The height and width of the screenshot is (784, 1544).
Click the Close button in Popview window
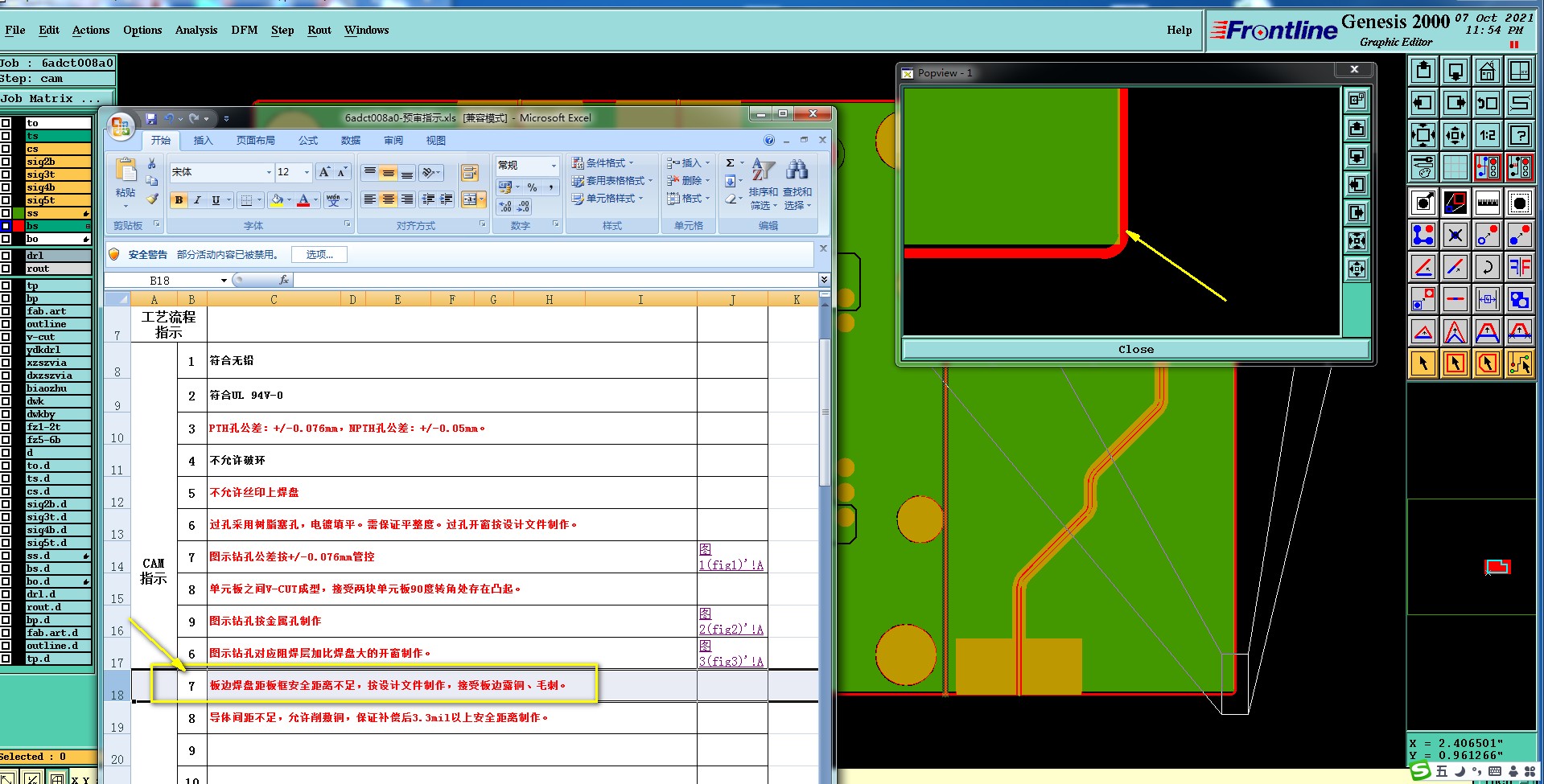point(1135,349)
